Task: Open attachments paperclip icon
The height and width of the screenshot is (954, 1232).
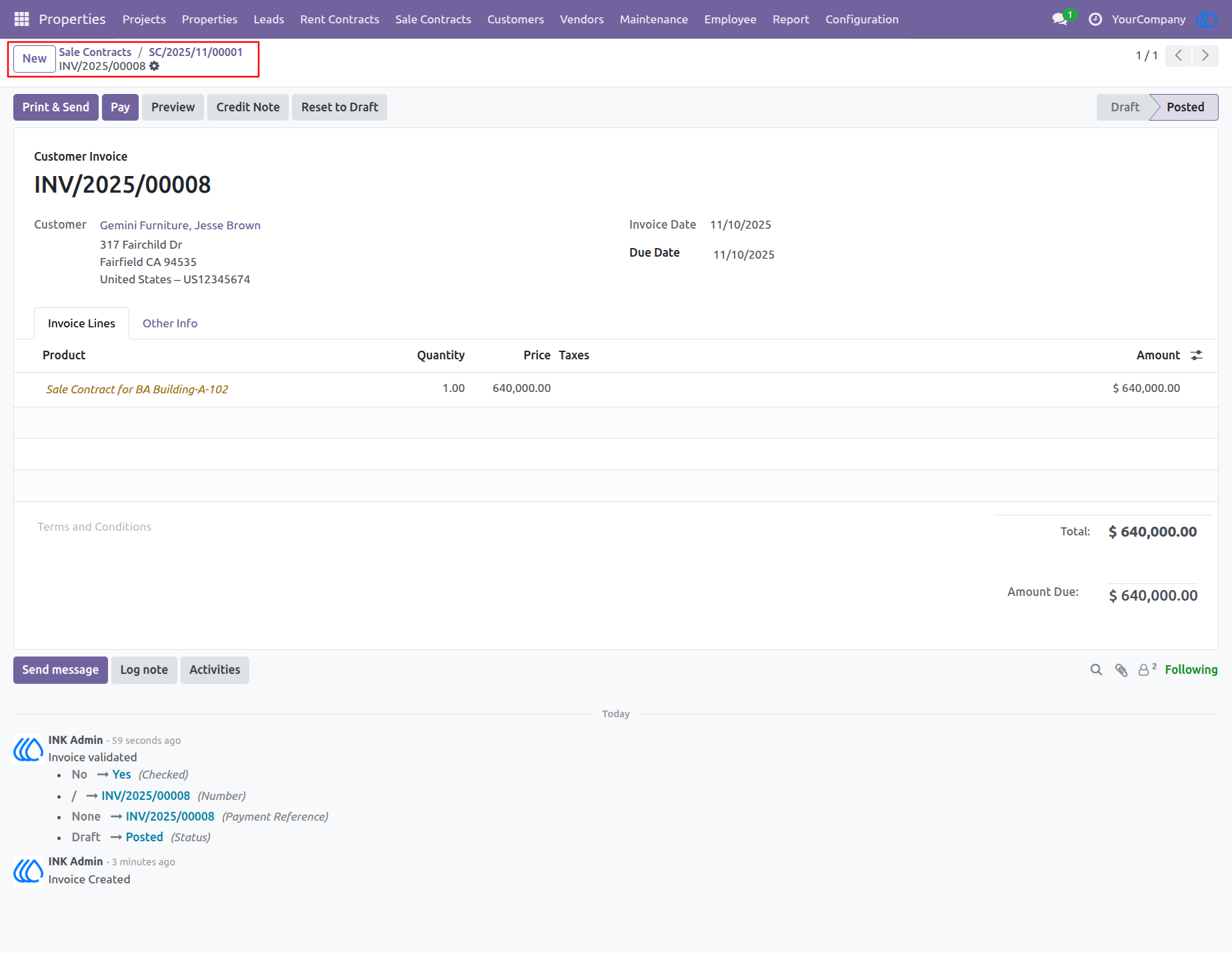Action: click(x=1121, y=670)
